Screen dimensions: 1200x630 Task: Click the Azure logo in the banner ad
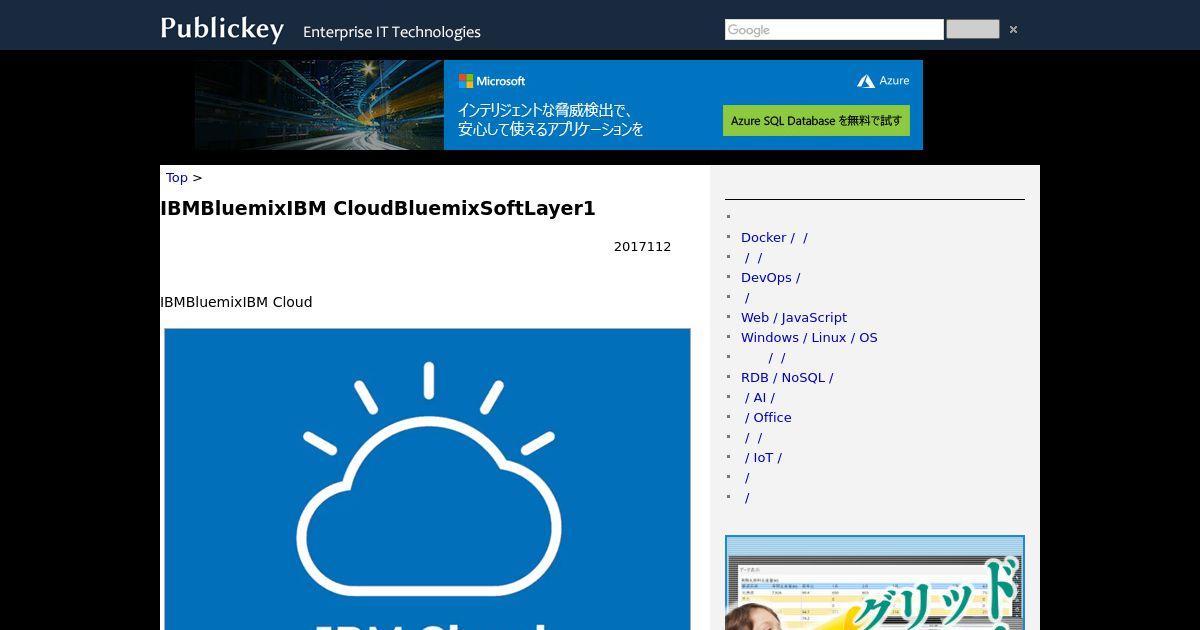tap(883, 81)
